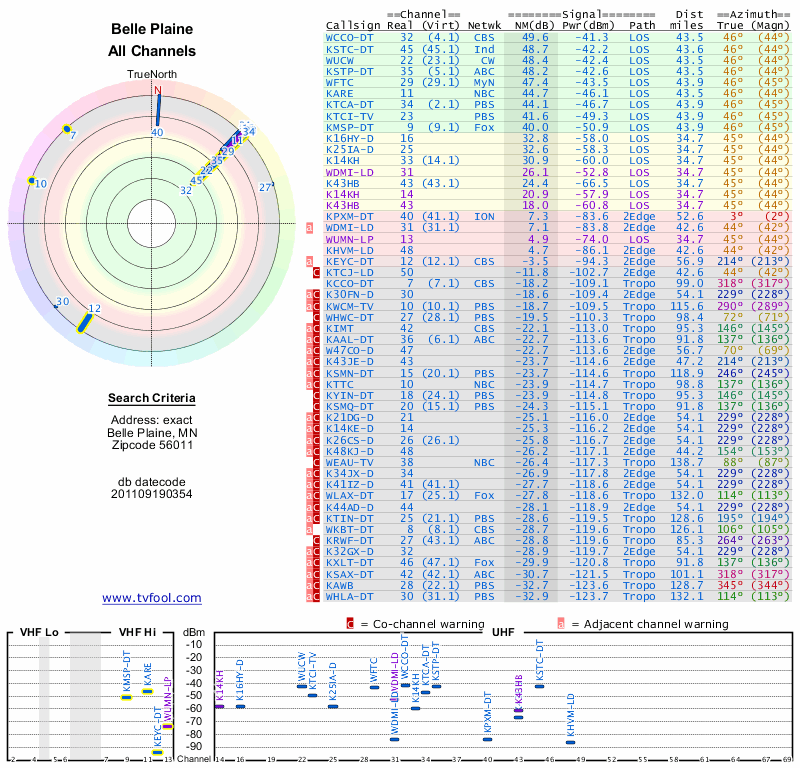
Task: Select the channel 30 dot on radar
Action: coord(70,307)
